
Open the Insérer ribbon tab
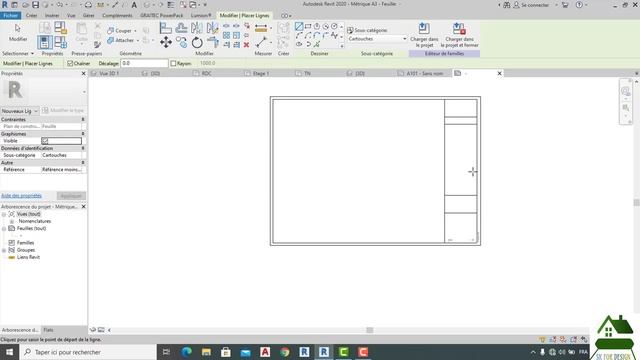tap(52, 16)
